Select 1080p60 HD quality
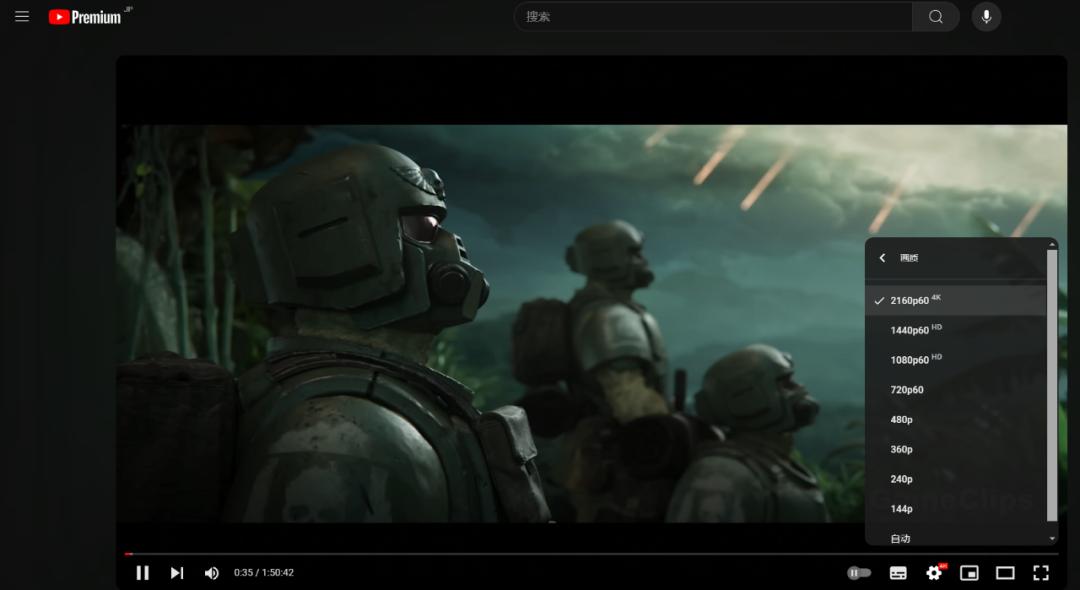1080x590 pixels. click(955, 359)
